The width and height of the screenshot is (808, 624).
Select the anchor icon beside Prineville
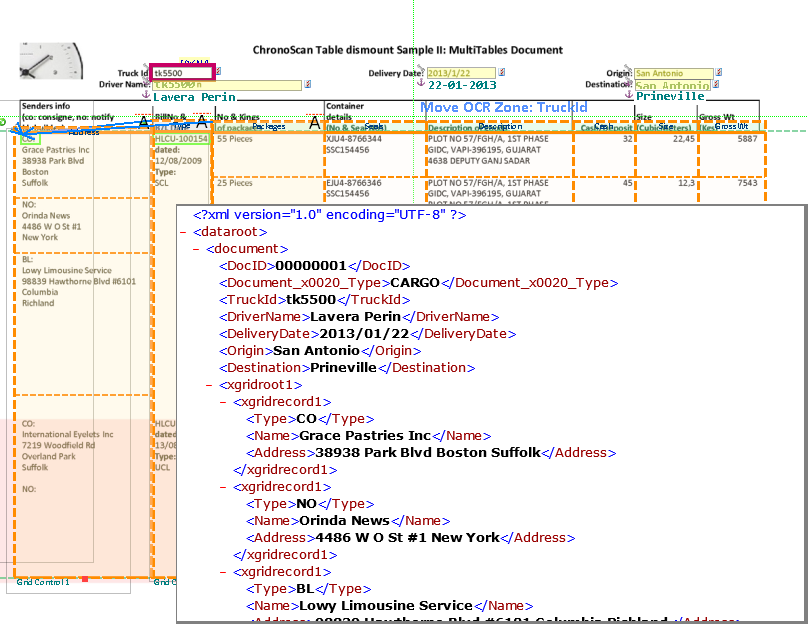point(629,94)
